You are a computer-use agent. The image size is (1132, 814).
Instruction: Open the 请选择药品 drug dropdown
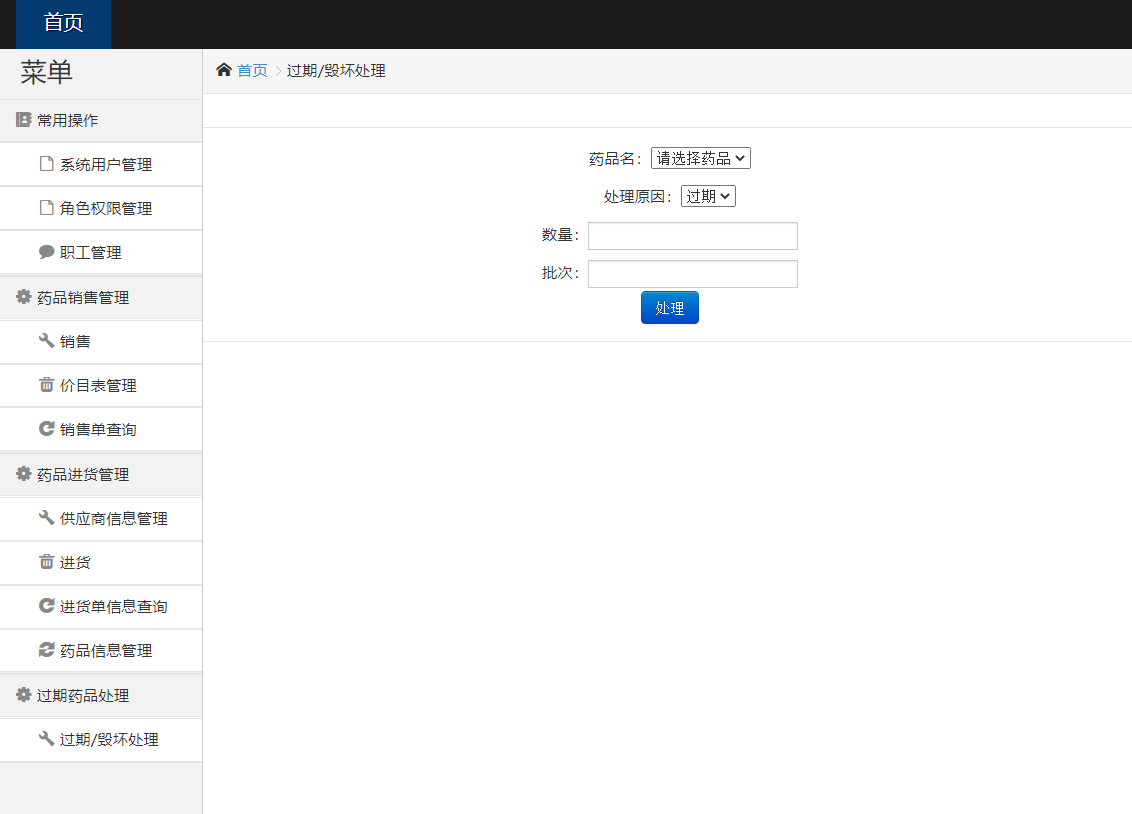click(700, 157)
